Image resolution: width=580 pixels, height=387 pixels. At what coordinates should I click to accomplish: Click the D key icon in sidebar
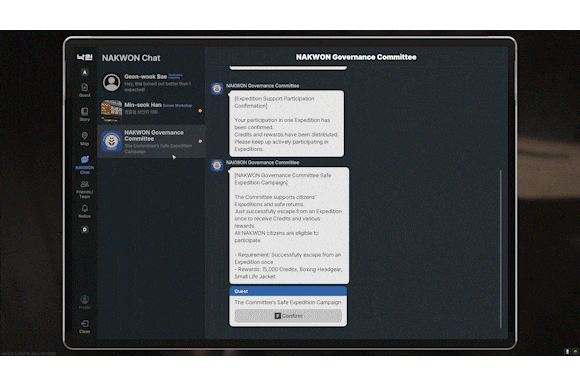click(85, 229)
